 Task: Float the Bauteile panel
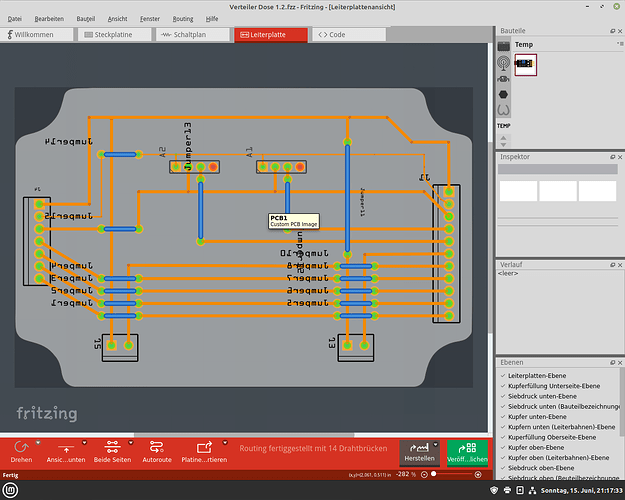tap(613, 31)
